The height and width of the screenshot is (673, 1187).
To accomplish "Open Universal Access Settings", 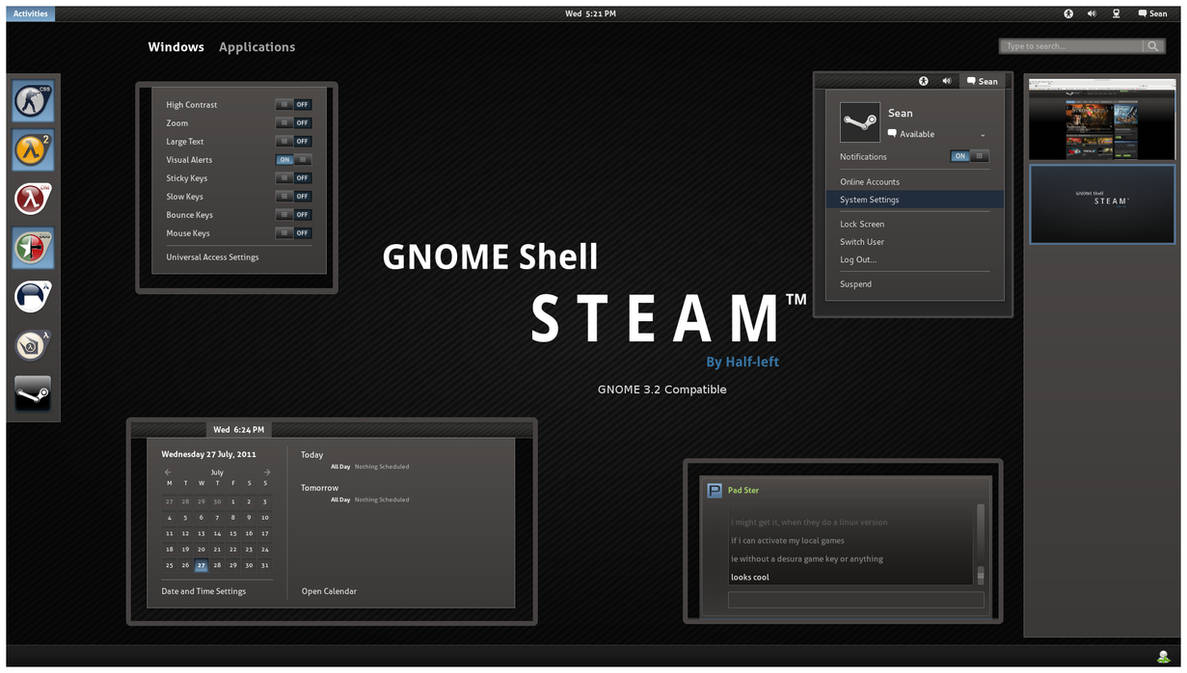I will pos(212,257).
